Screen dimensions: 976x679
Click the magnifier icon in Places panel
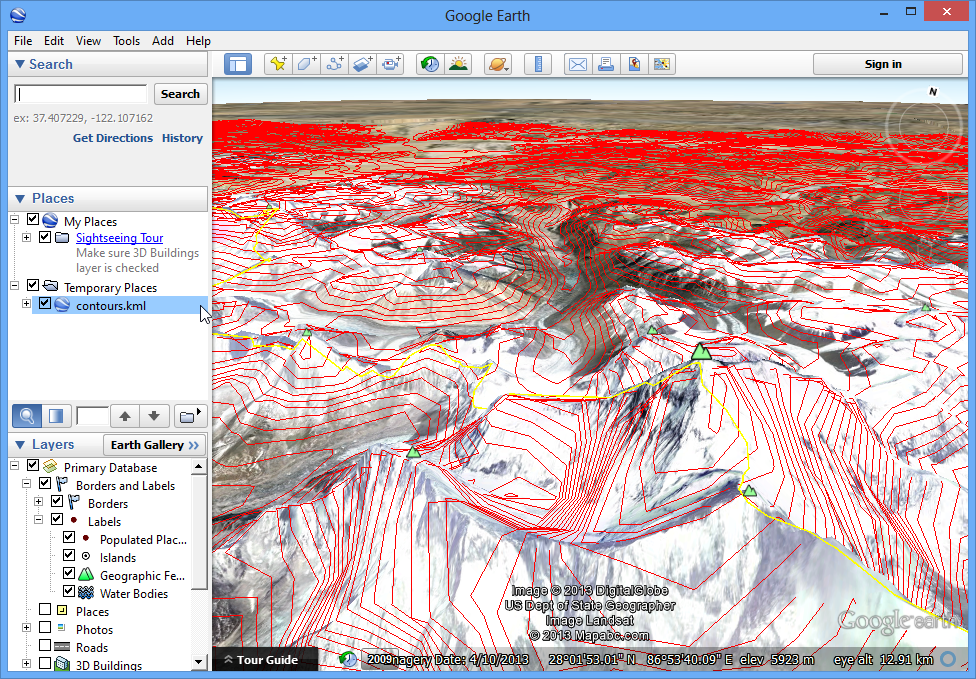coord(27,416)
